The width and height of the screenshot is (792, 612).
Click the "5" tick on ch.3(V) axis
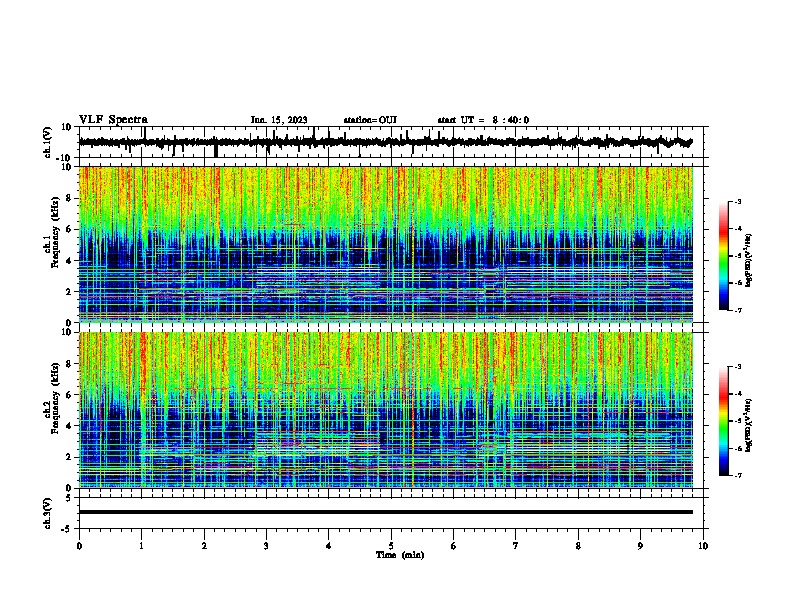(70, 498)
